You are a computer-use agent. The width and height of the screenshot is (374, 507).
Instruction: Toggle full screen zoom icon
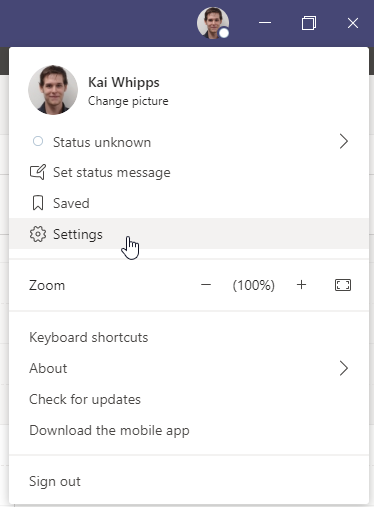click(343, 285)
